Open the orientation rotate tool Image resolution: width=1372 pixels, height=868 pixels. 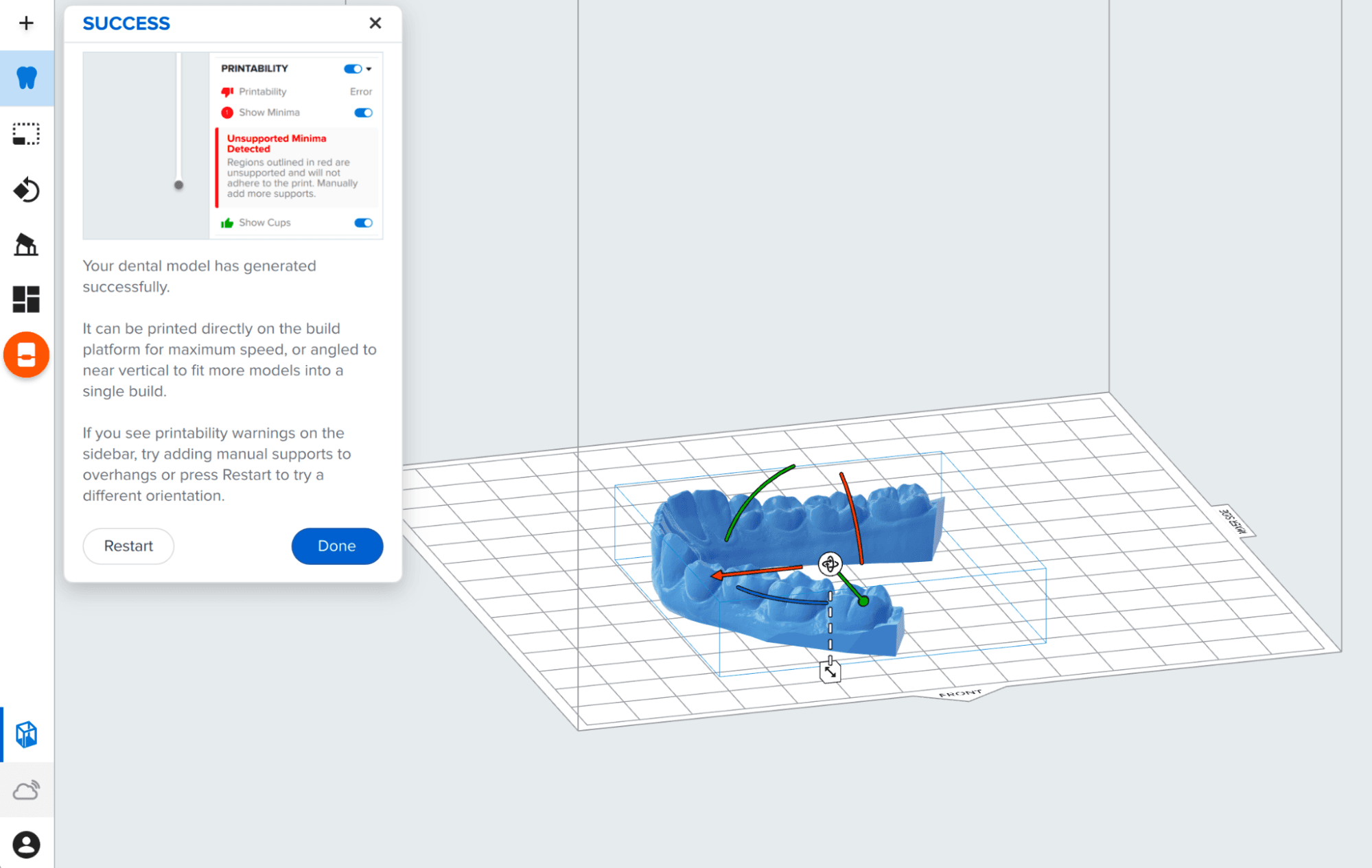(x=26, y=189)
